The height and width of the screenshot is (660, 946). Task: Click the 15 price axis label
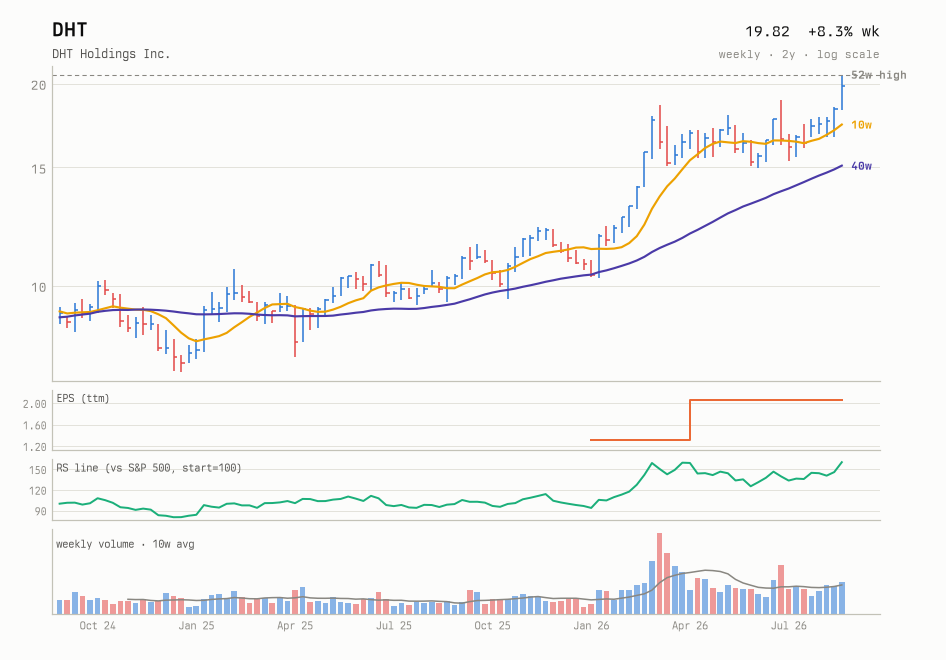click(39, 169)
